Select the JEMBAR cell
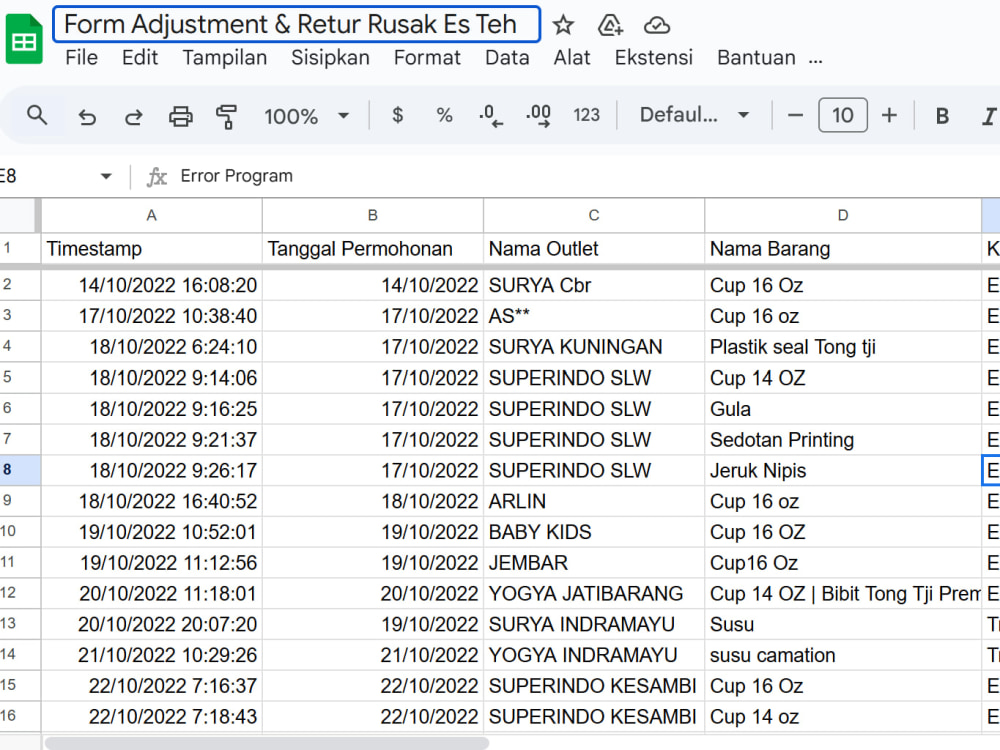The width and height of the screenshot is (1000, 750). 594,562
